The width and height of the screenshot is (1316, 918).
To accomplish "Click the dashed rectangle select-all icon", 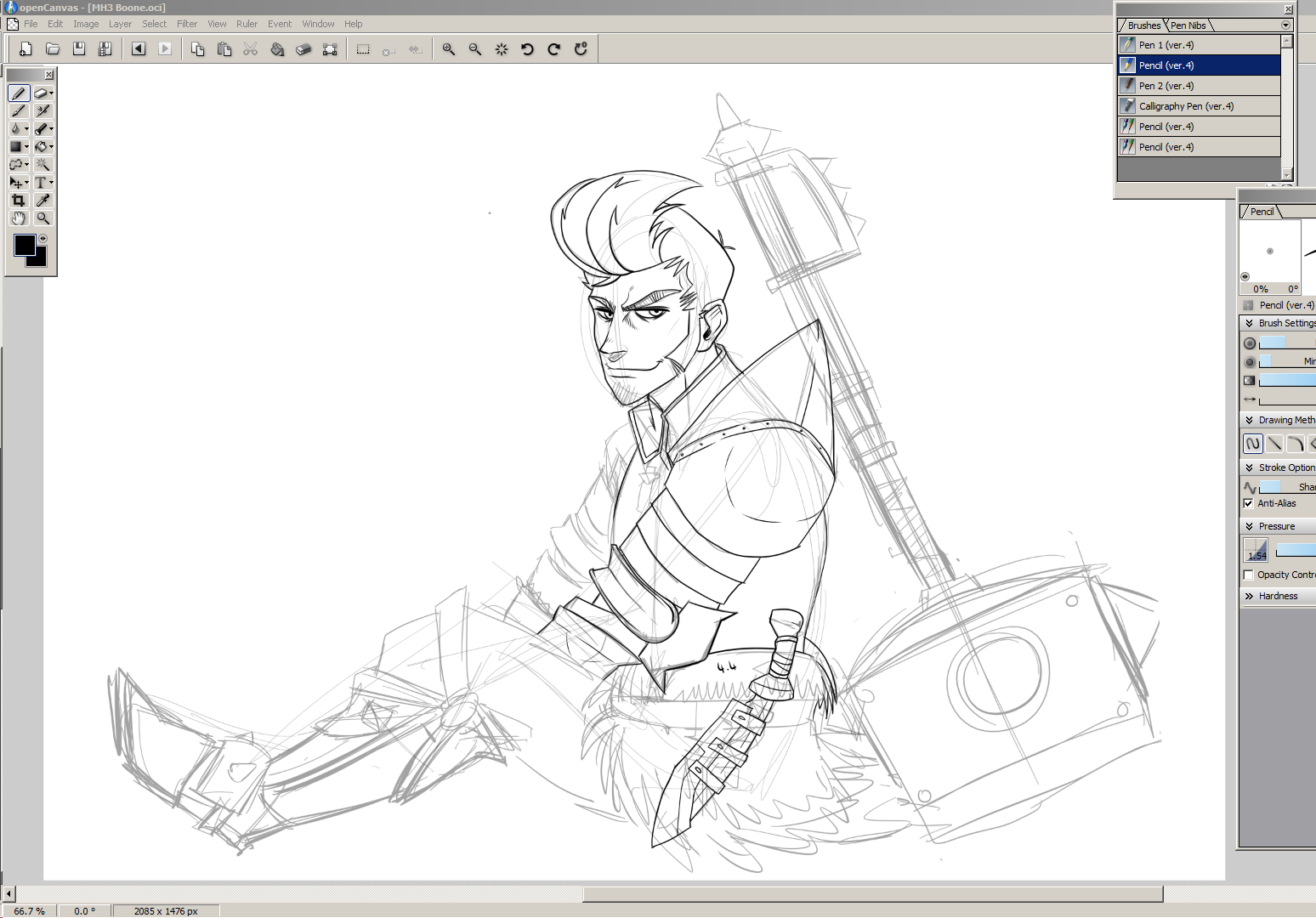I will point(363,49).
